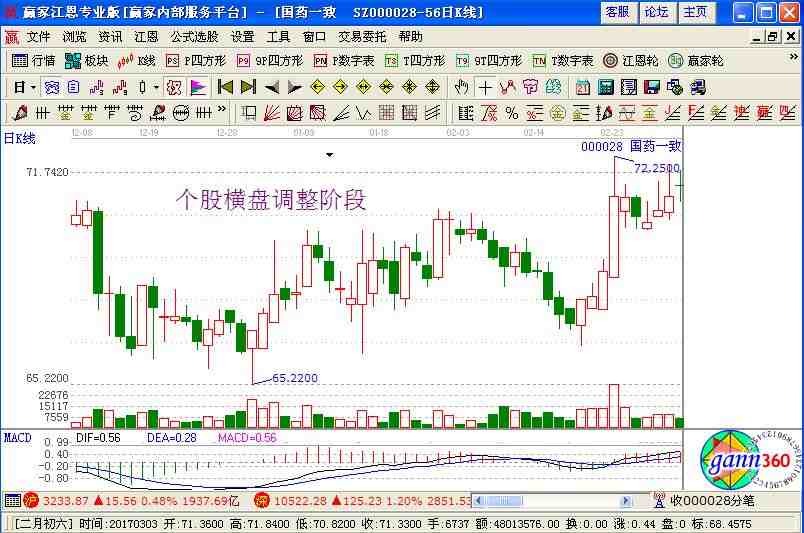This screenshot has width=804, height=533.
Task: Open the 浏览 menu
Action: tap(74, 37)
